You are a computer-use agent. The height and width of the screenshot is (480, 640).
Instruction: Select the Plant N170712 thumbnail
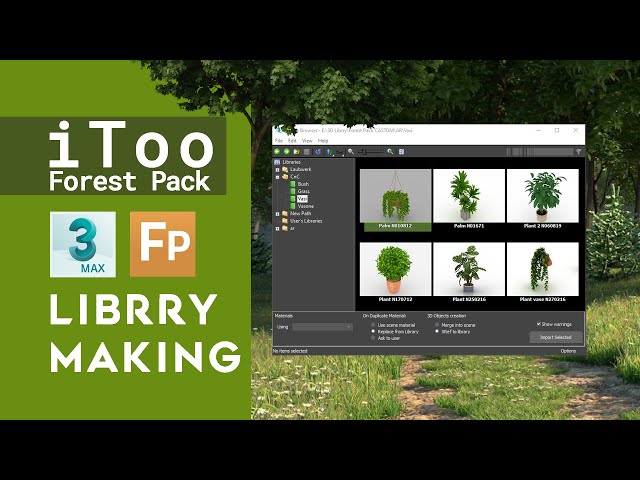pos(395,269)
